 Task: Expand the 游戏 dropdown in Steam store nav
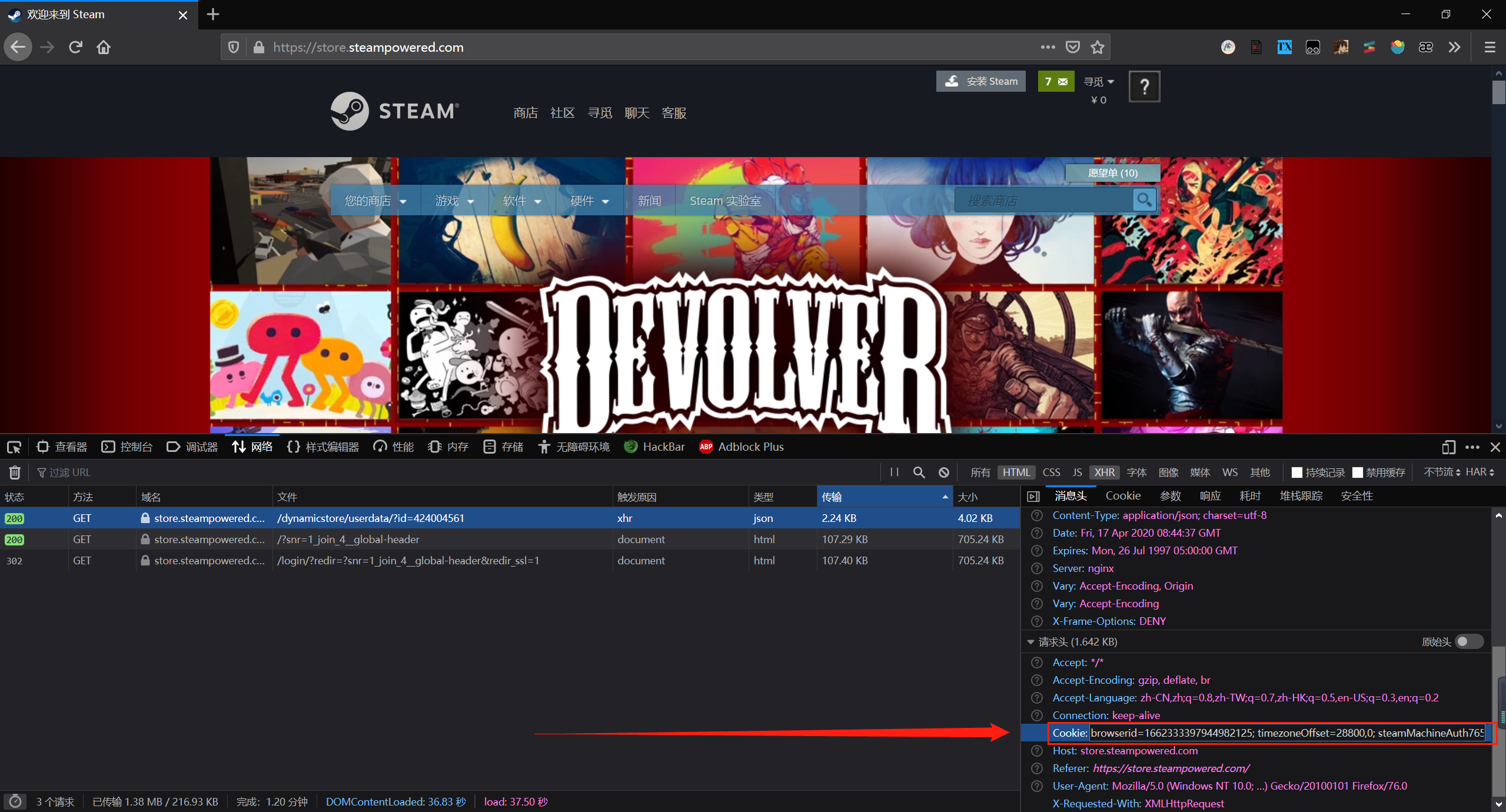(454, 201)
